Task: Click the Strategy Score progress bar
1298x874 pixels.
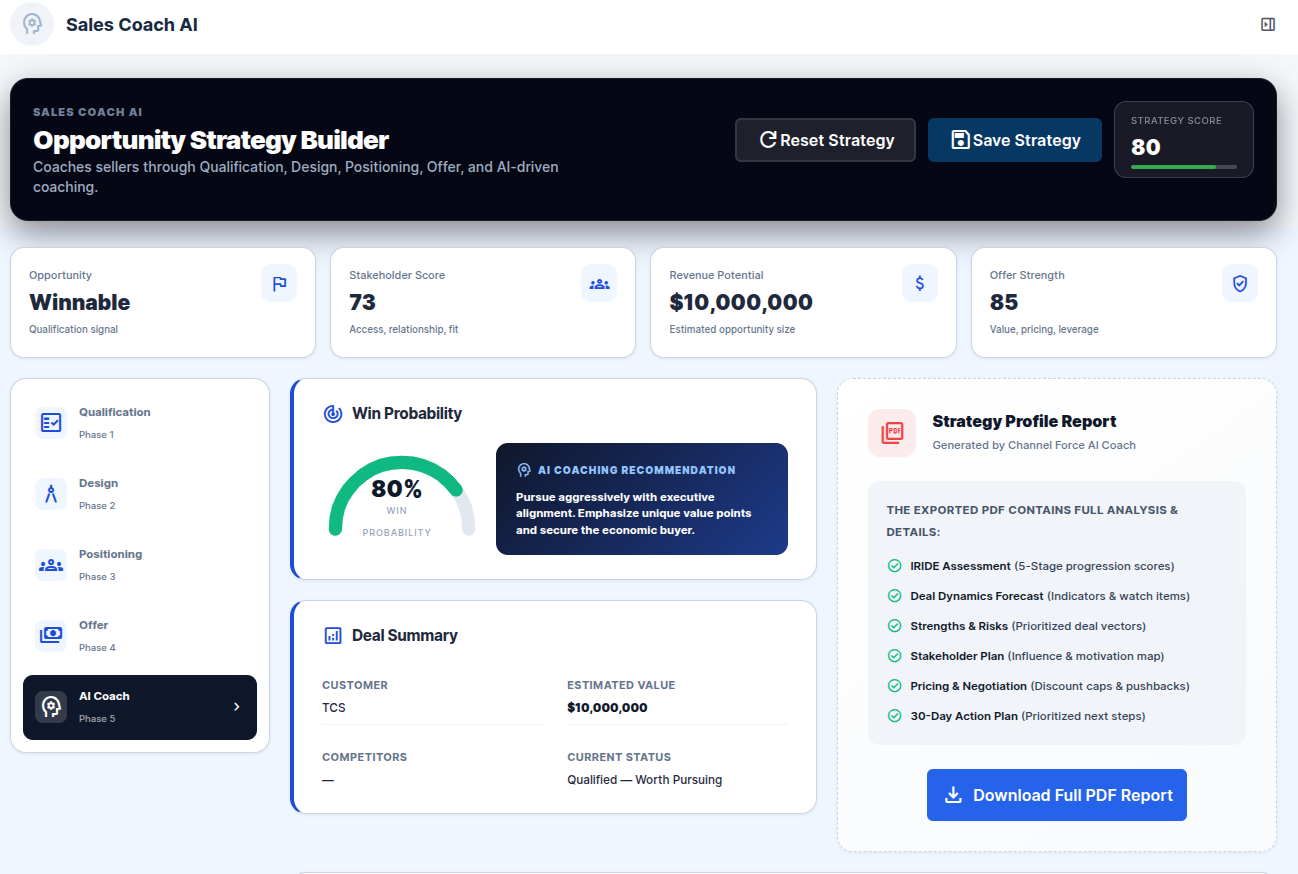Action: tap(1184, 167)
